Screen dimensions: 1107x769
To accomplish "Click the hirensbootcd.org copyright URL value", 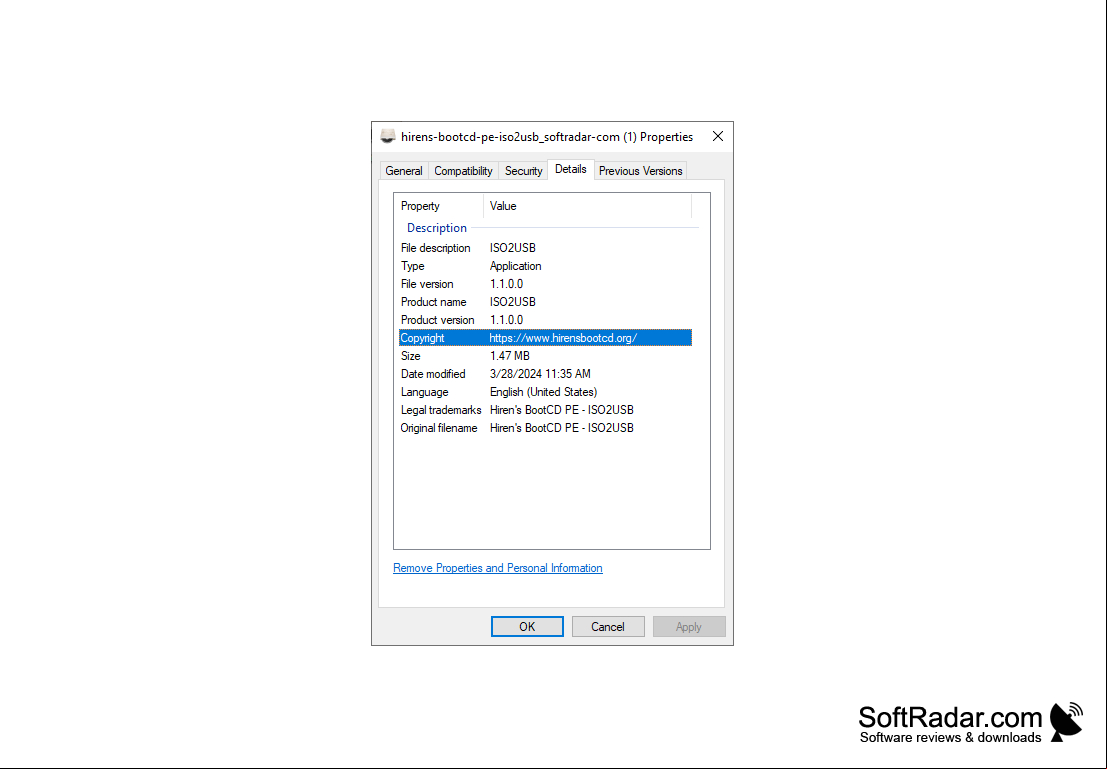I will tap(563, 338).
